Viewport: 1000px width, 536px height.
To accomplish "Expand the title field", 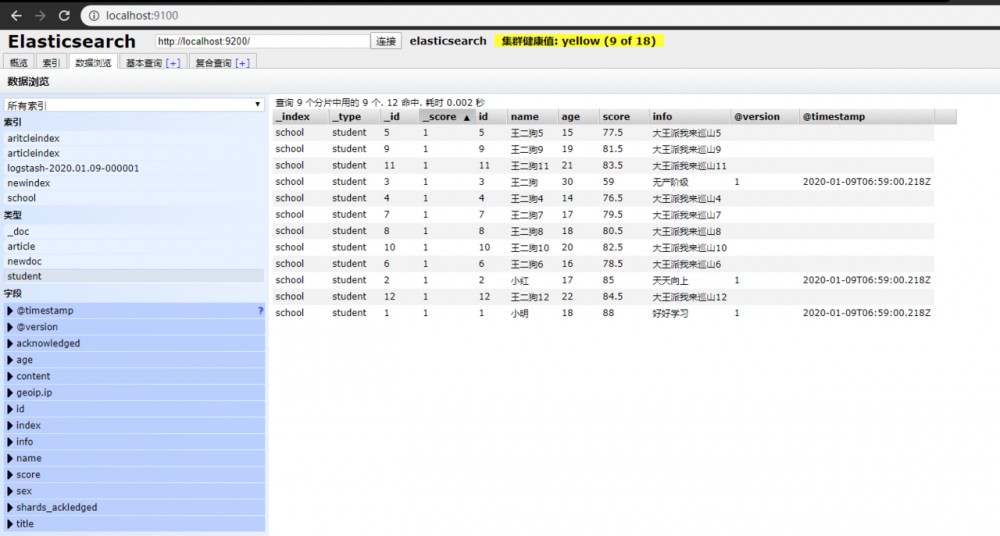I will 10,524.
